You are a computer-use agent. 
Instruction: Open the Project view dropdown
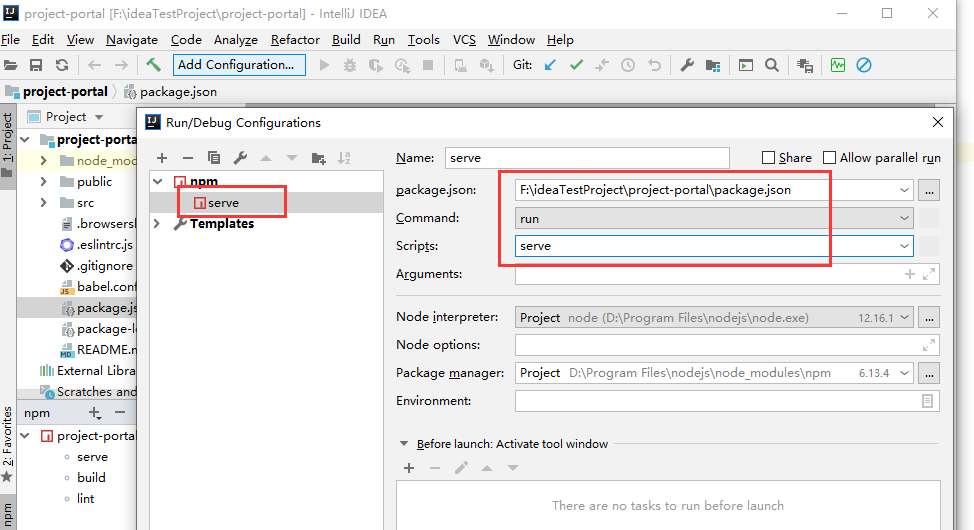point(99,117)
